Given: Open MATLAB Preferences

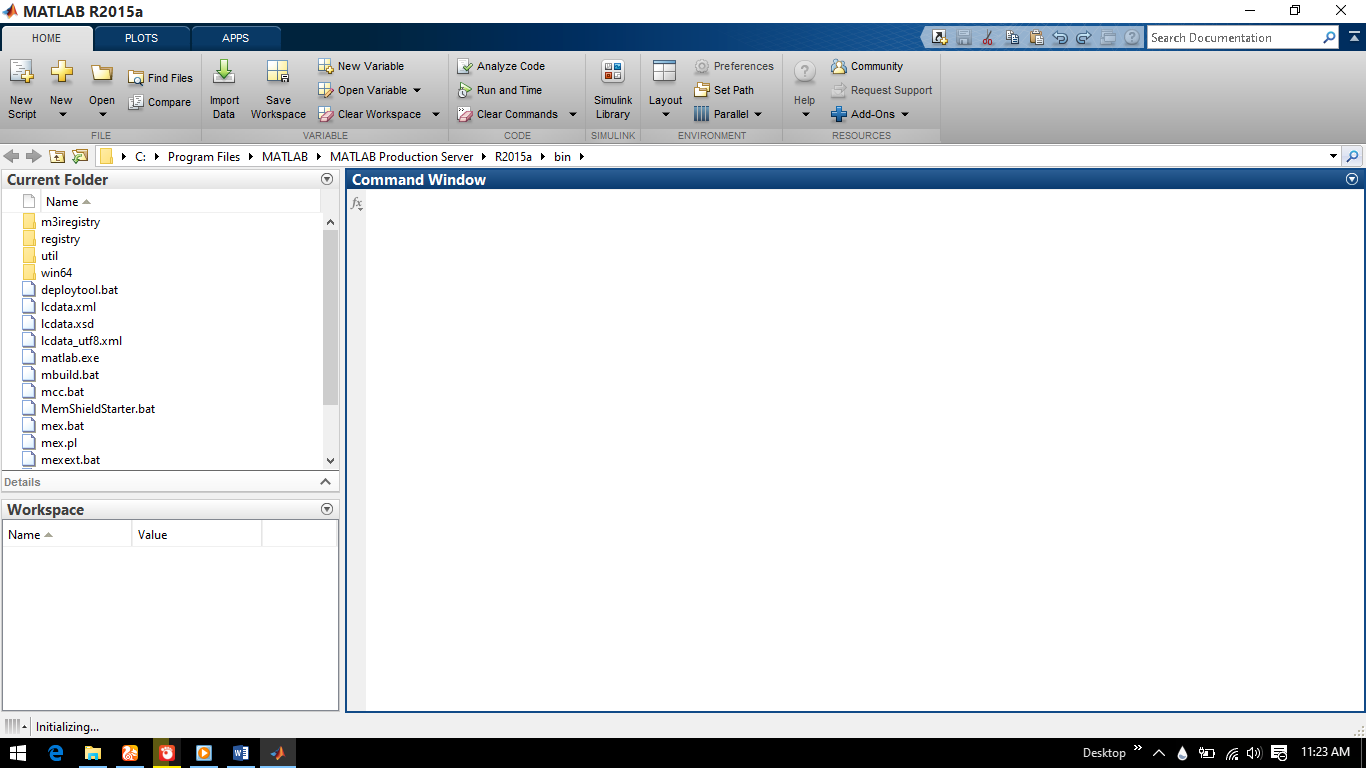Looking at the screenshot, I should [x=740, y=66].
